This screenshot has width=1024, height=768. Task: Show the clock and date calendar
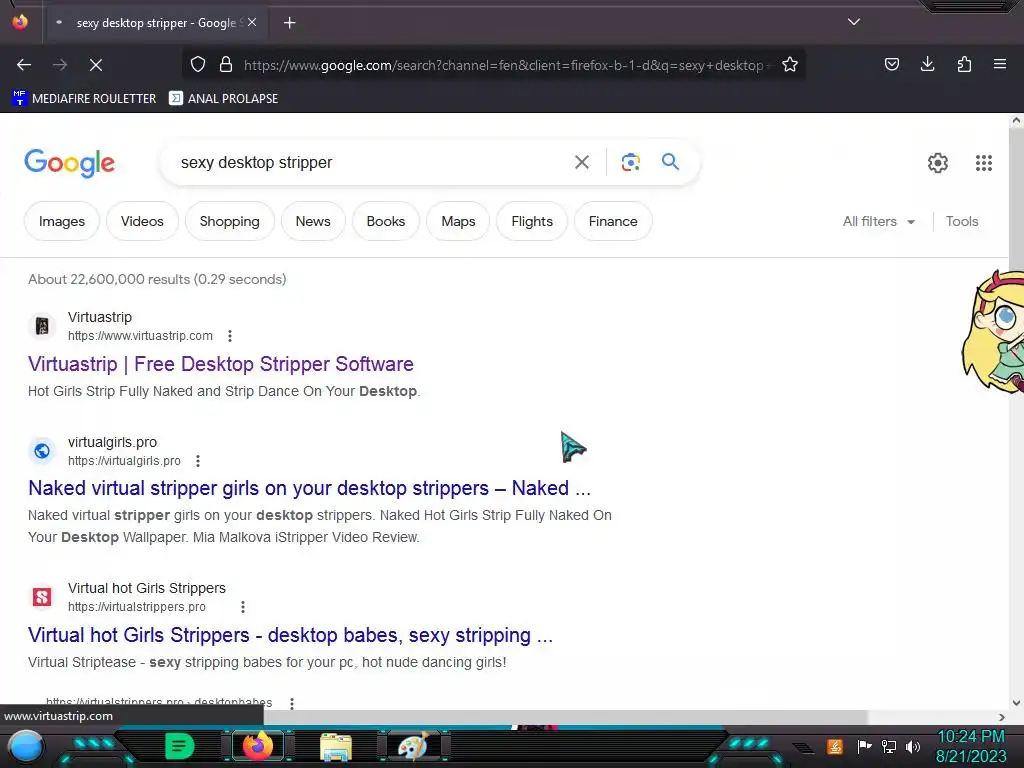coord(971,746)
